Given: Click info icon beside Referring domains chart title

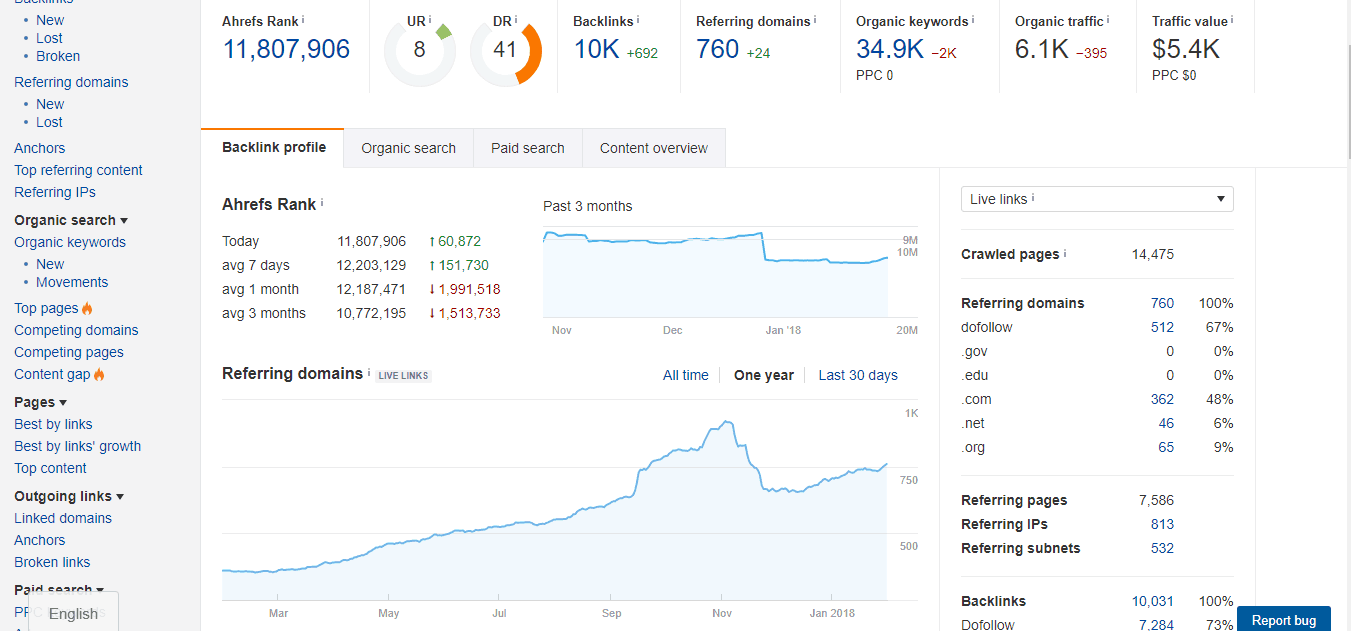Looking at the screenshot, I should click(x=369, y=371).
